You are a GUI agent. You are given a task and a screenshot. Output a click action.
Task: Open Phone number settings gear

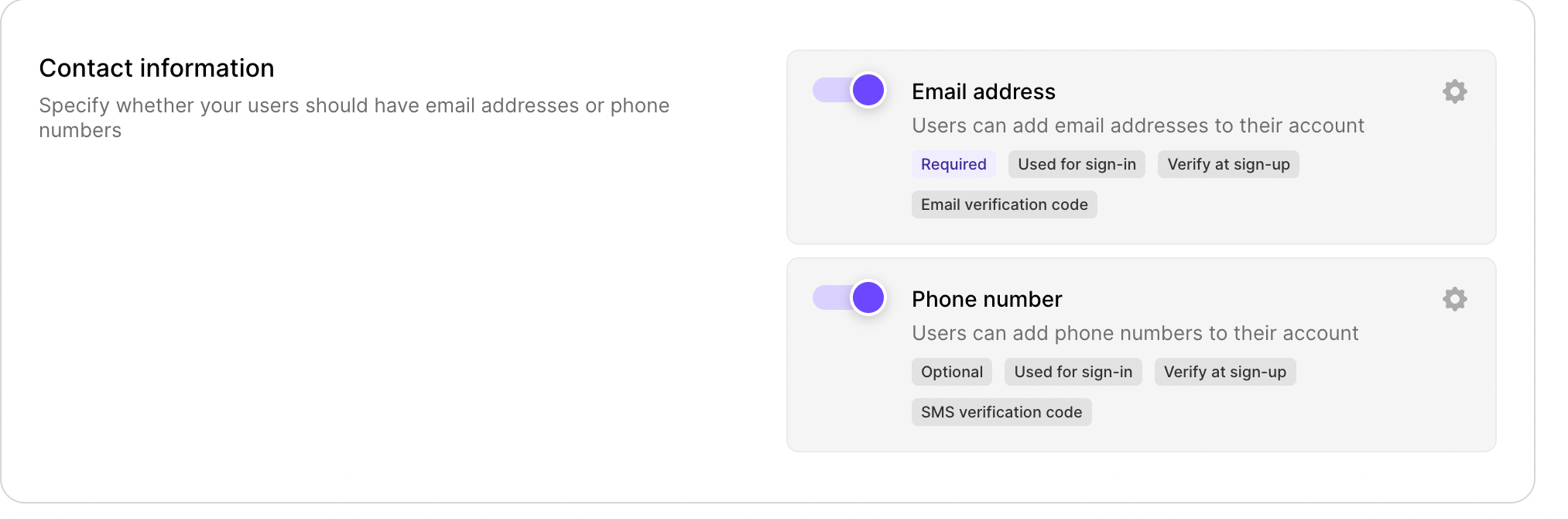pyautogui.click(x=1454, y=299)
